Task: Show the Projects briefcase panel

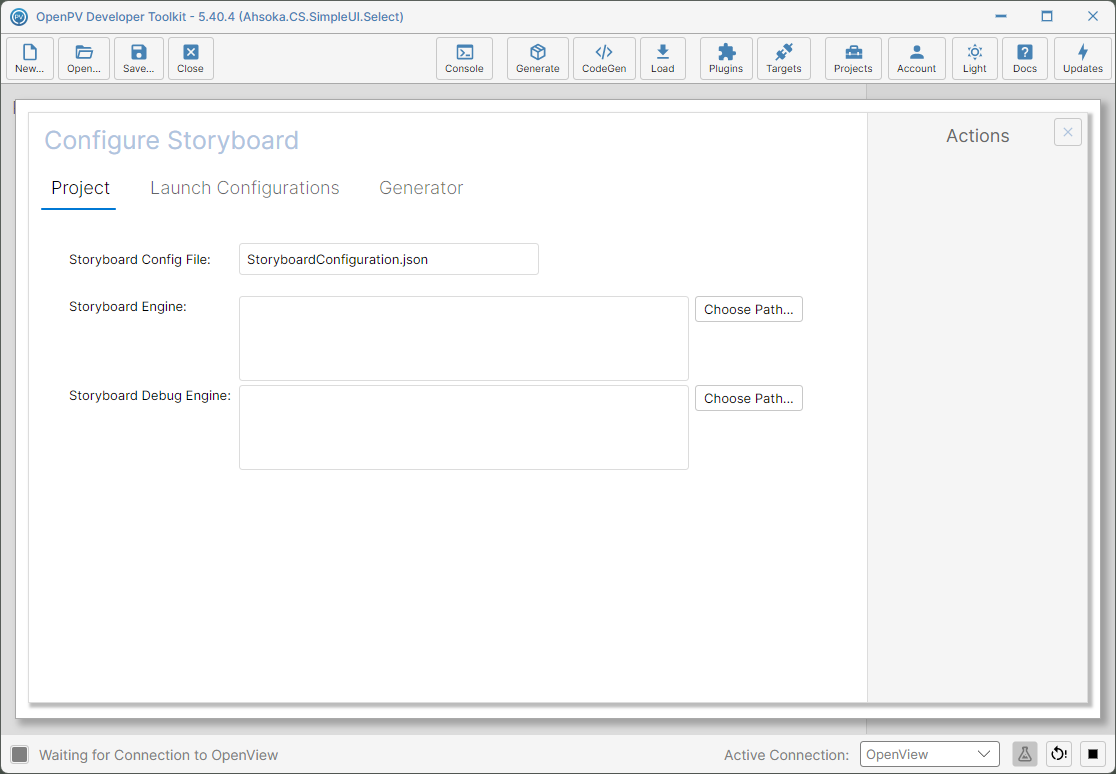Action: [853, 58]
